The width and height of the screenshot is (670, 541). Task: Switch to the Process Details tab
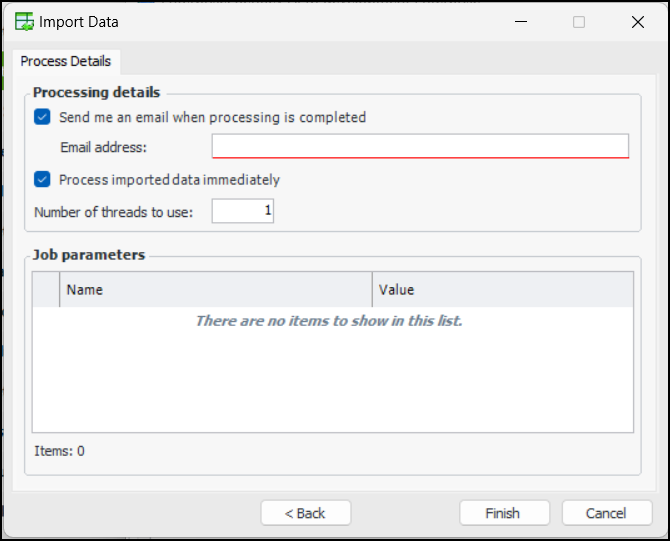(x=66, y=61)
